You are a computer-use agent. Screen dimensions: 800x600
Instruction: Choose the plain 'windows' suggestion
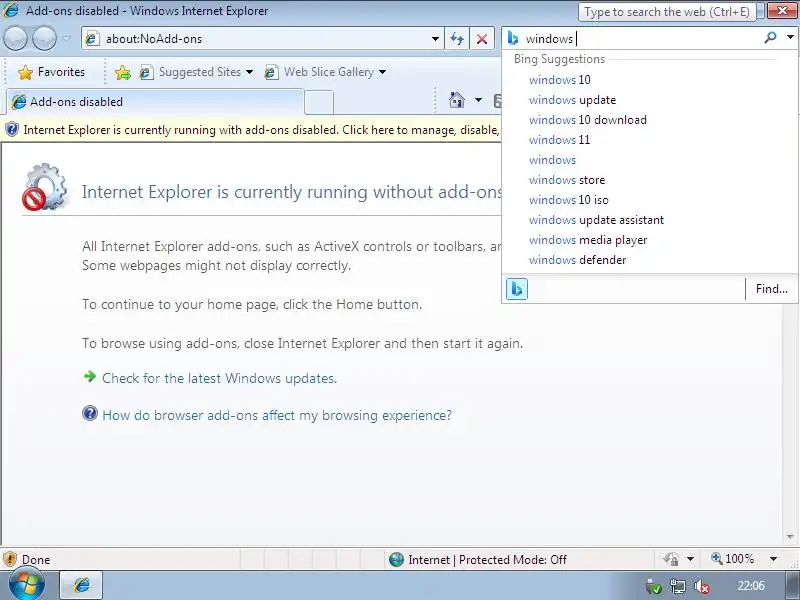tap(553, 160)
